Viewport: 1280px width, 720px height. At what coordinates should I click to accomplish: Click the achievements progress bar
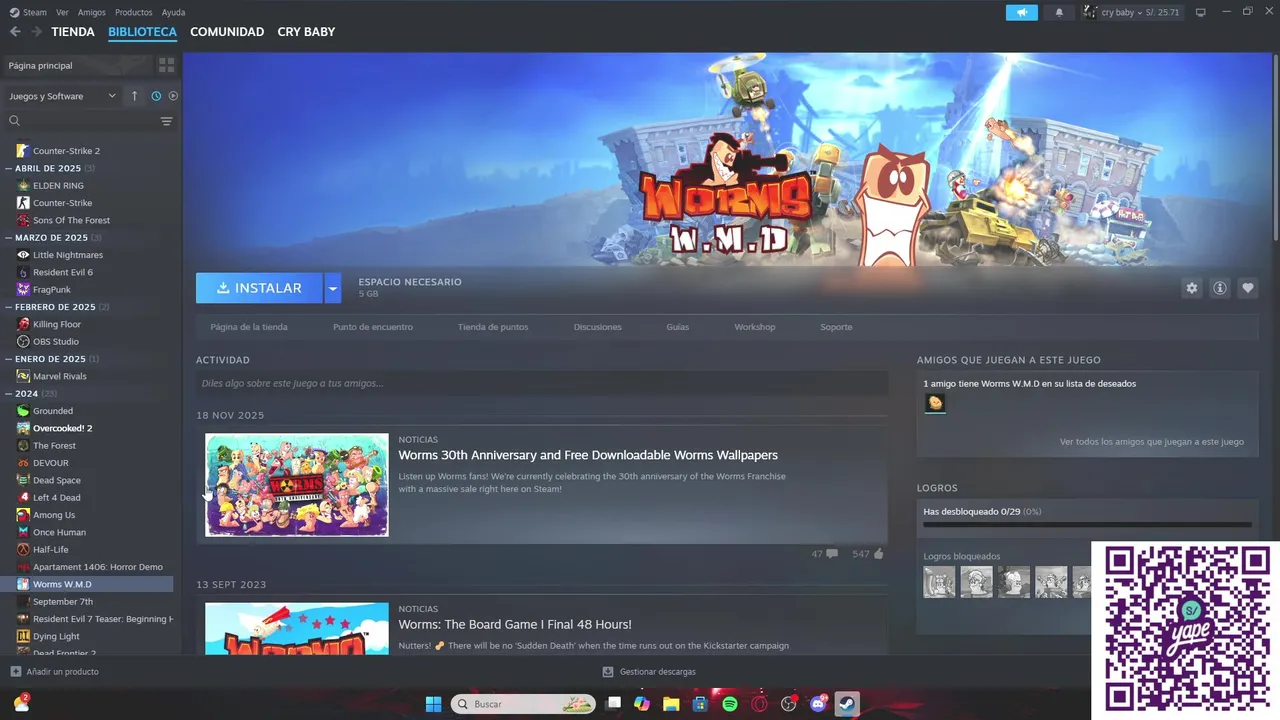1087,524
